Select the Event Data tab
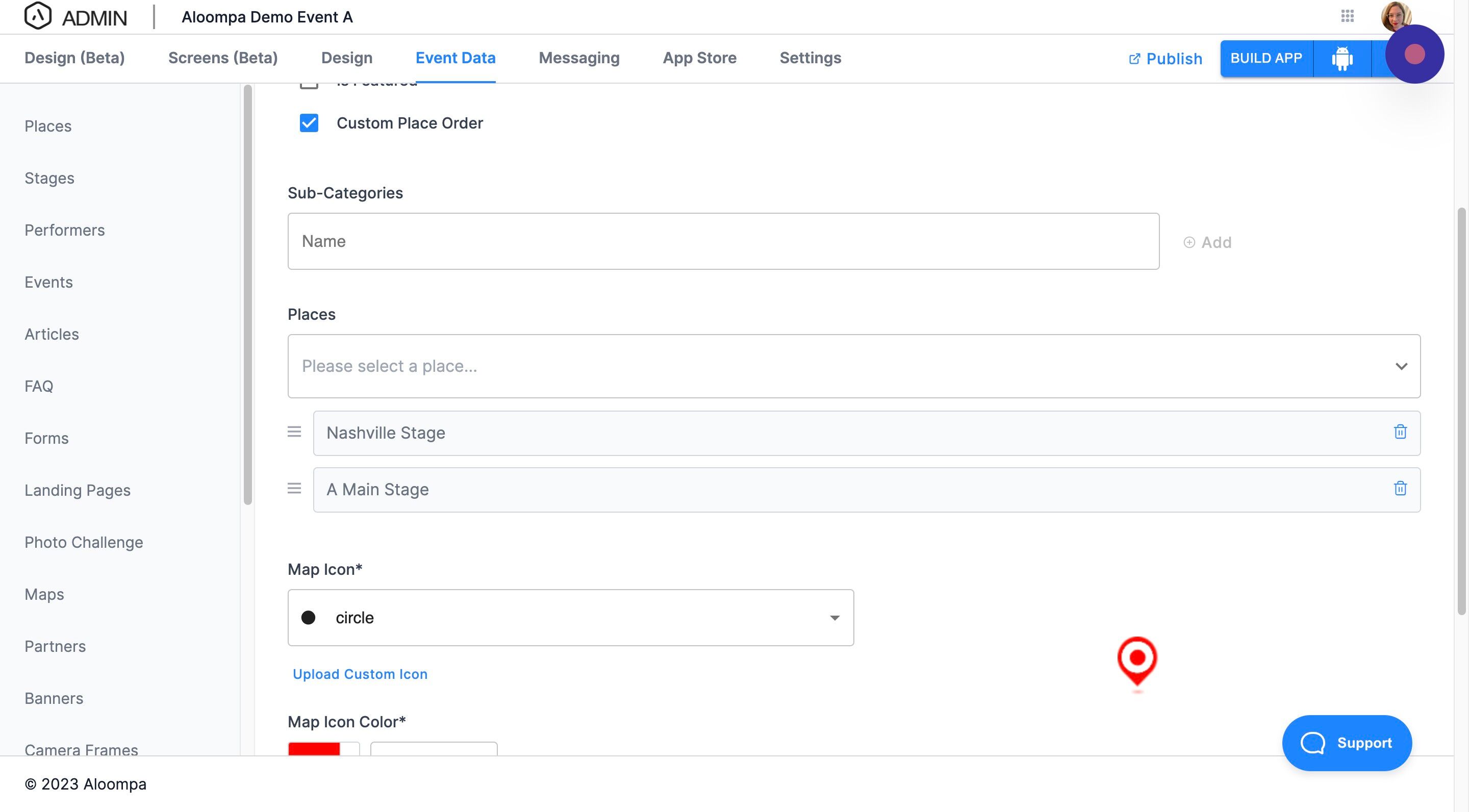This screenshot has height=812, width=1469. pos(455,58)
